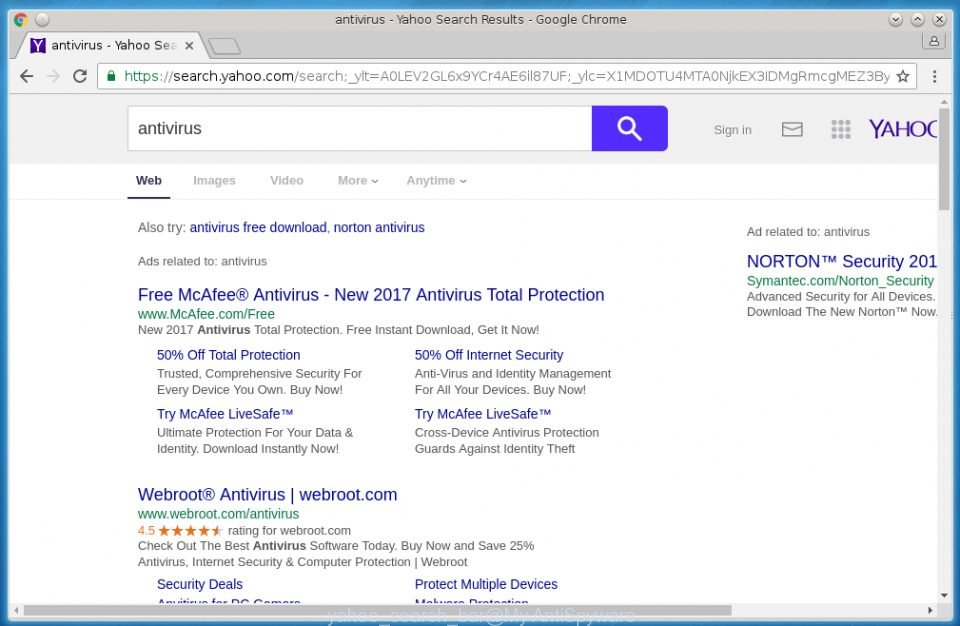Viewport: 960px width, 626px height.
Task: Click the Chrome profile person icon
Action: click(x=934, y=41)
